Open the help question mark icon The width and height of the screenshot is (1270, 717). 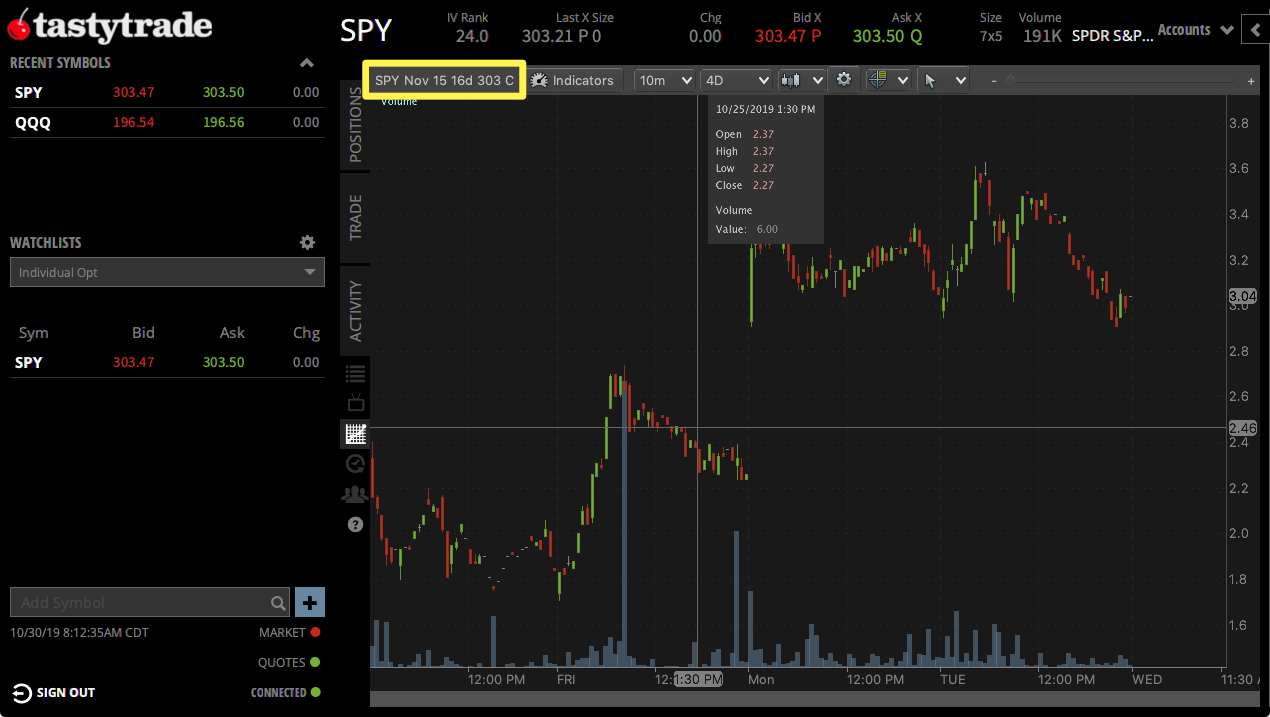click(355, 523)
